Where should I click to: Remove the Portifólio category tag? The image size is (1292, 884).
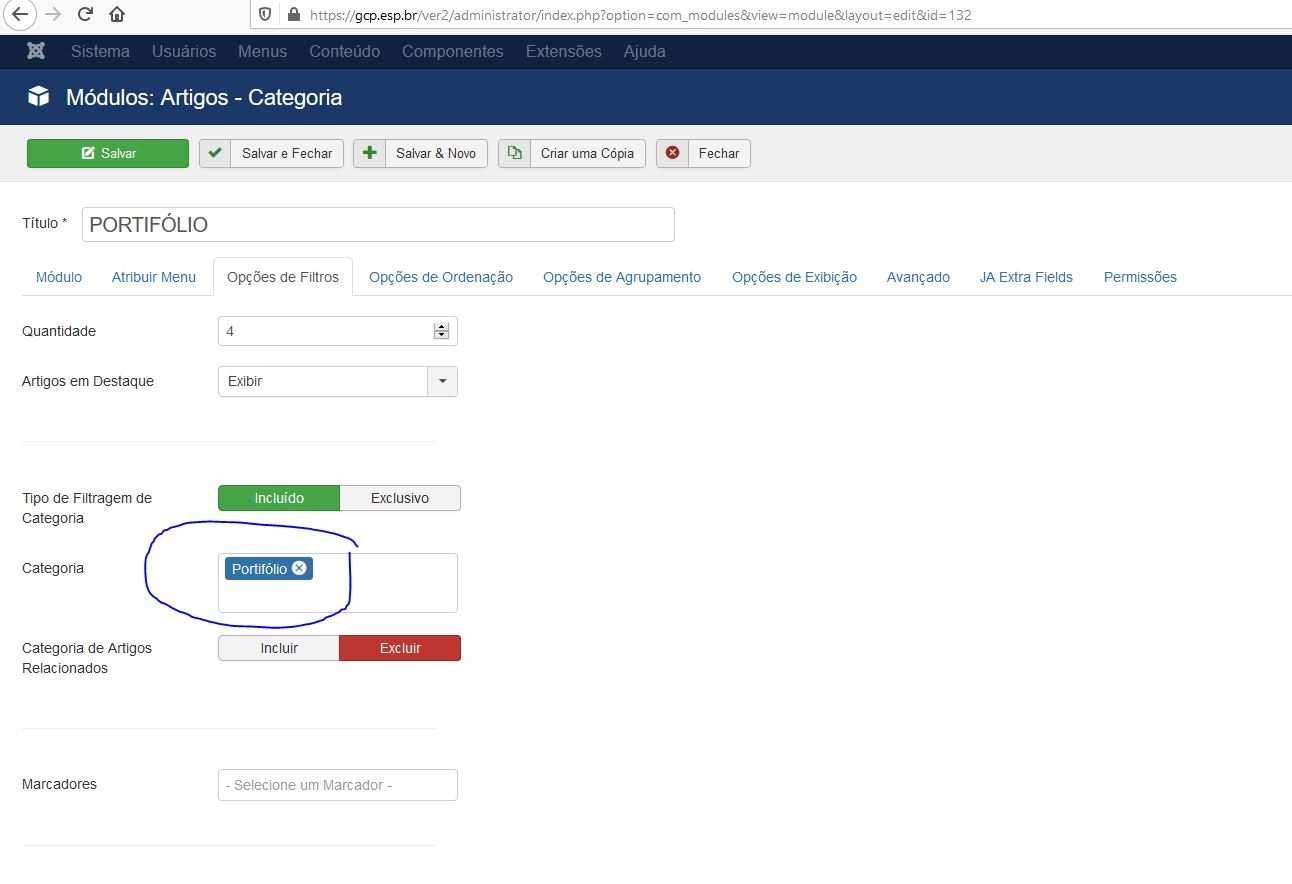point(299,568)
